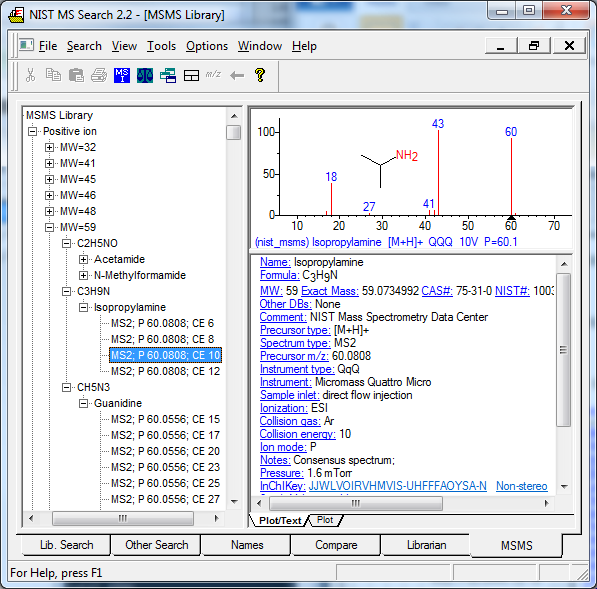Select Guanidine spectrum CE 15
Image resolution: width=597 pixels, height=589 pixels.
(x=165, y=419)
